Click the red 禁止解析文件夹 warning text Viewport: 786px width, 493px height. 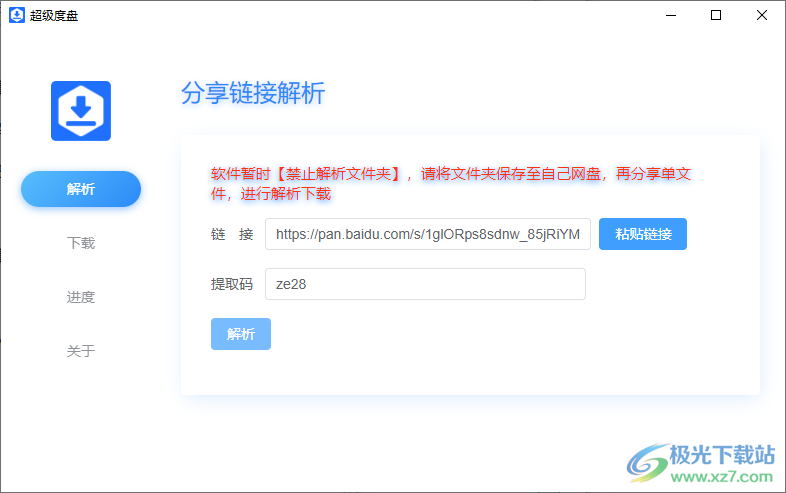point(451,184)
